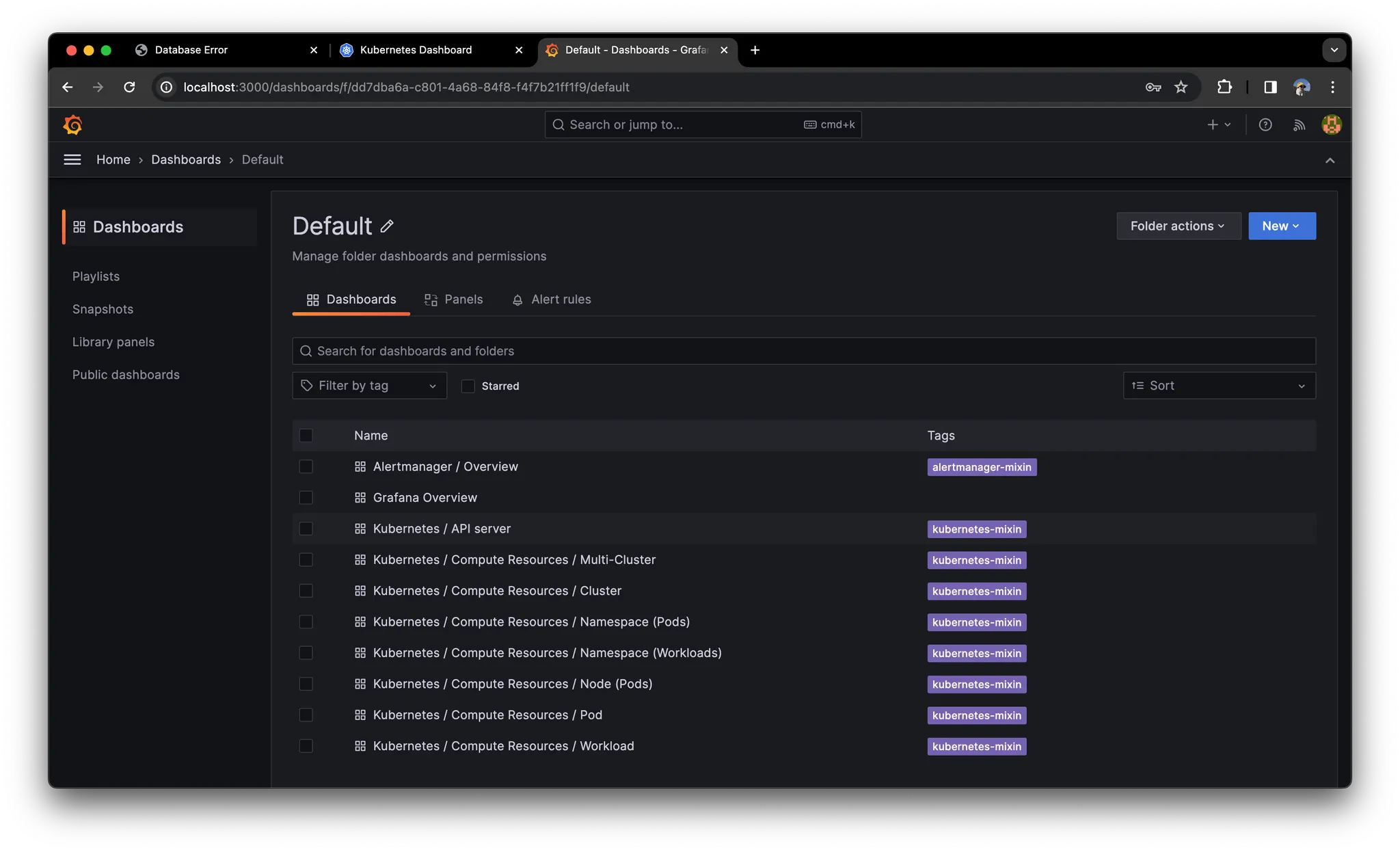This screenshot has width=1400, height=852.
Task: Click the user profile avatar in Grafana
Action: [1332, 124]
